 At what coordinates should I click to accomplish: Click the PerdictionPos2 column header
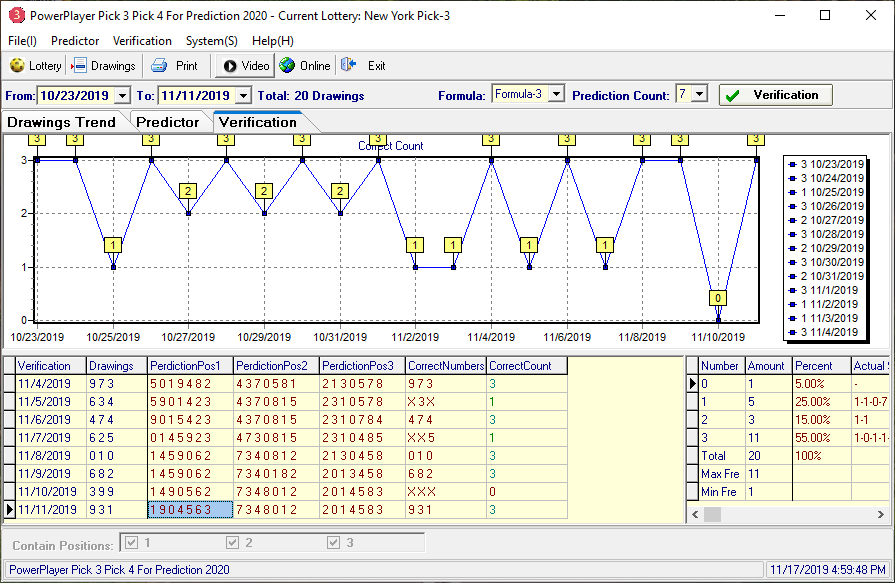[x=276, y=365]
